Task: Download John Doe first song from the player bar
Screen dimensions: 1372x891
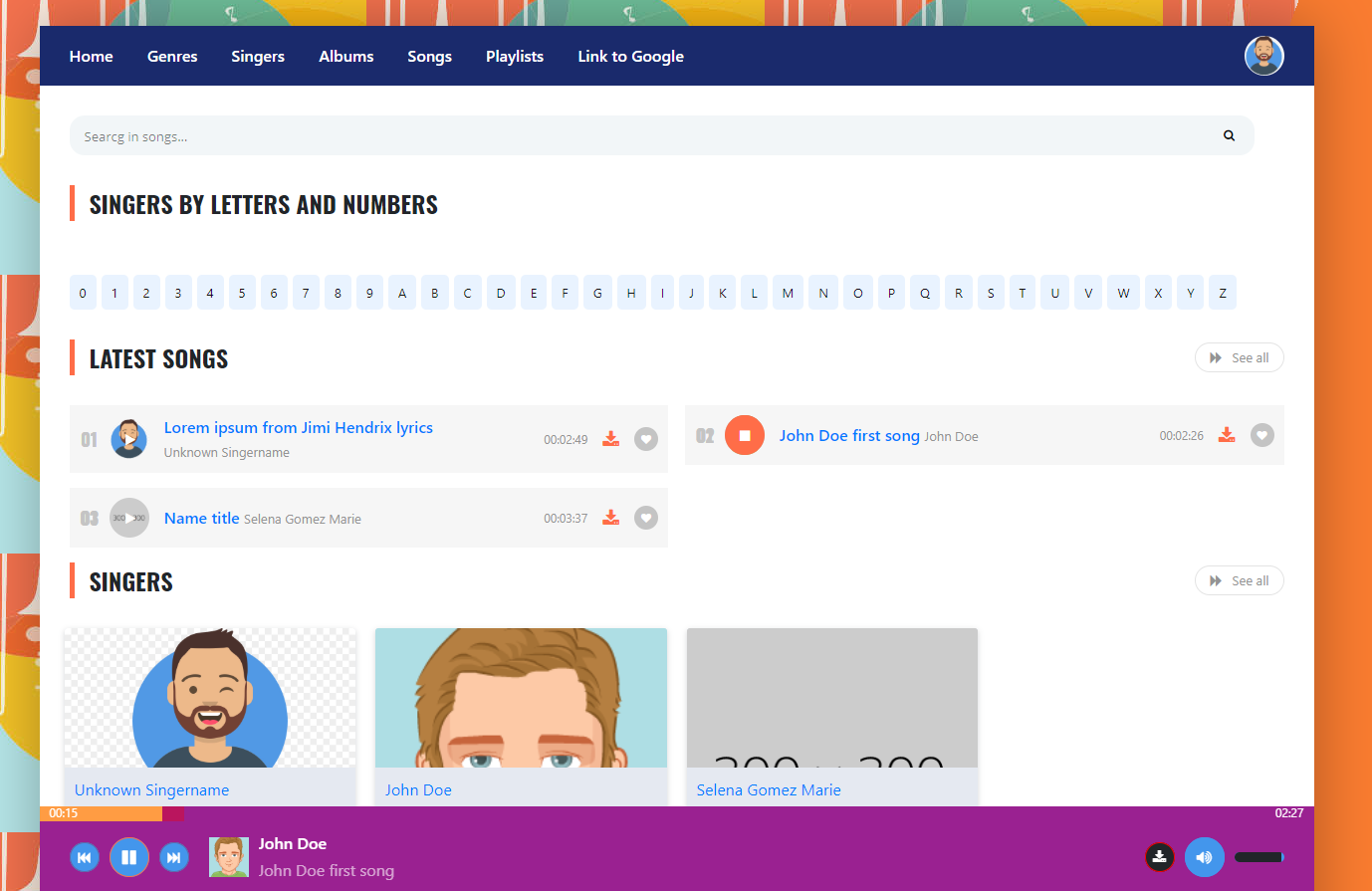Action: point(1159,856)
